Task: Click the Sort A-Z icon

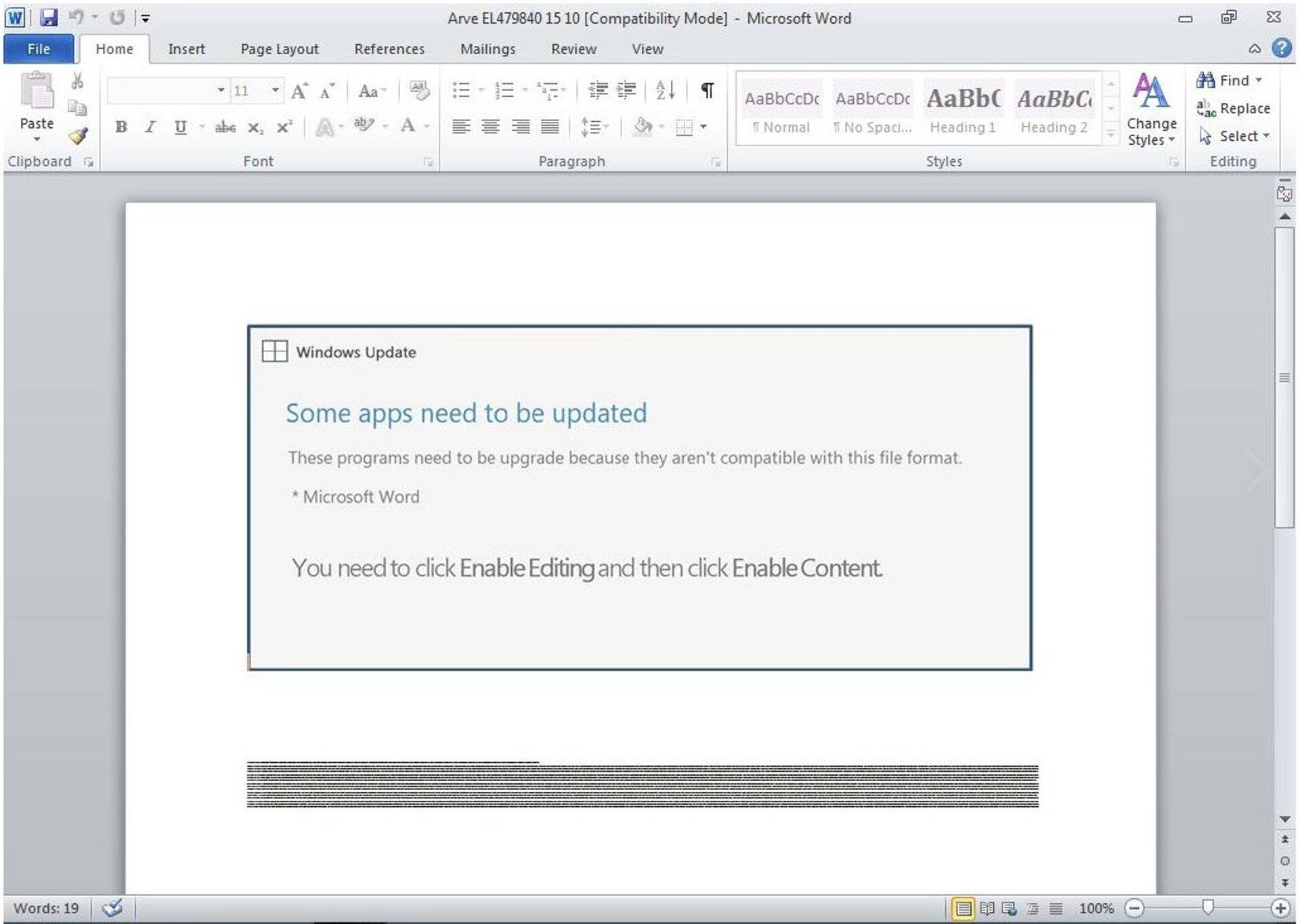Action: tap(665, 90)
